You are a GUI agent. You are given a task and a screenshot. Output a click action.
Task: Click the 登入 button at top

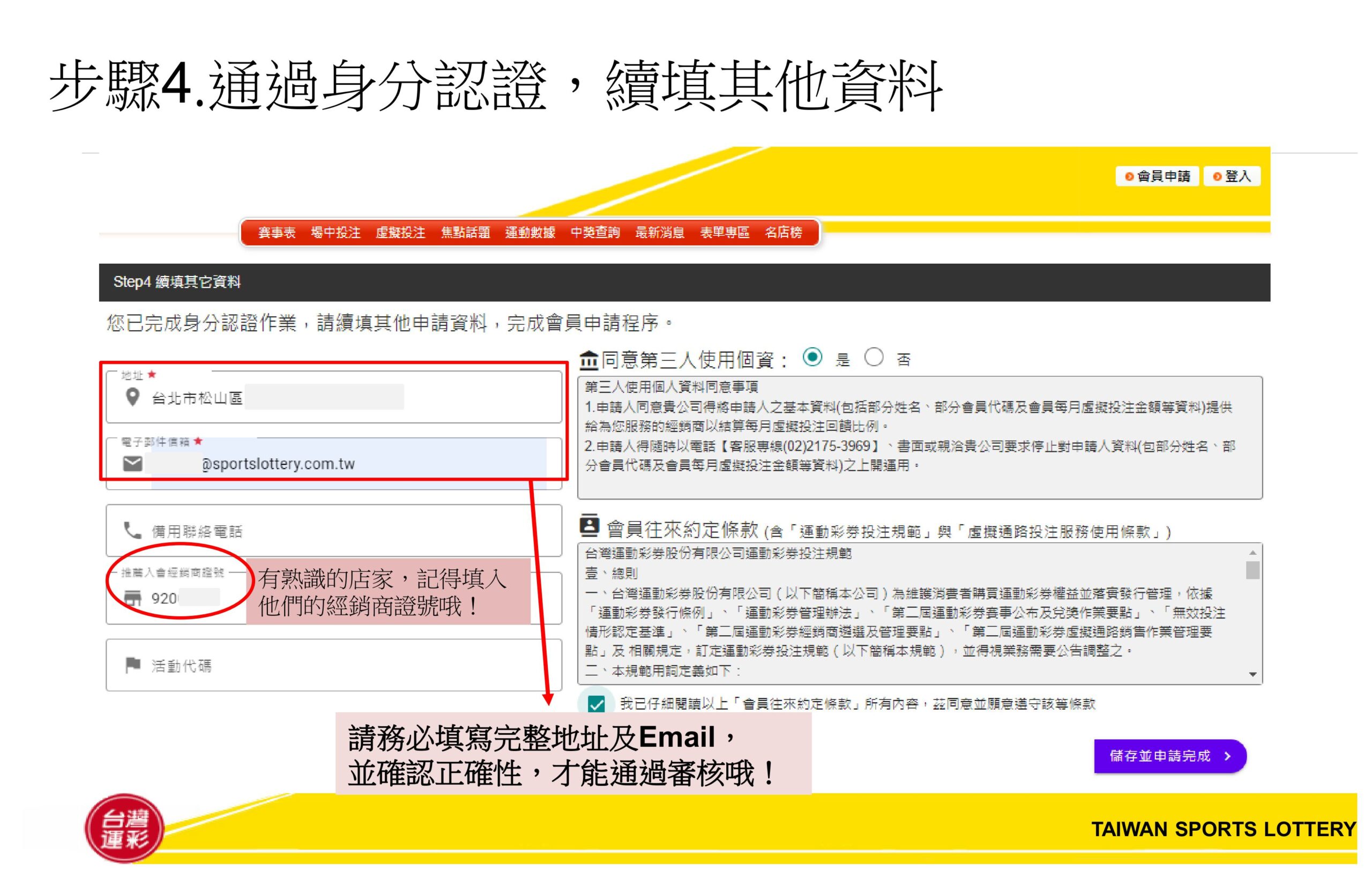[1232, 176]
